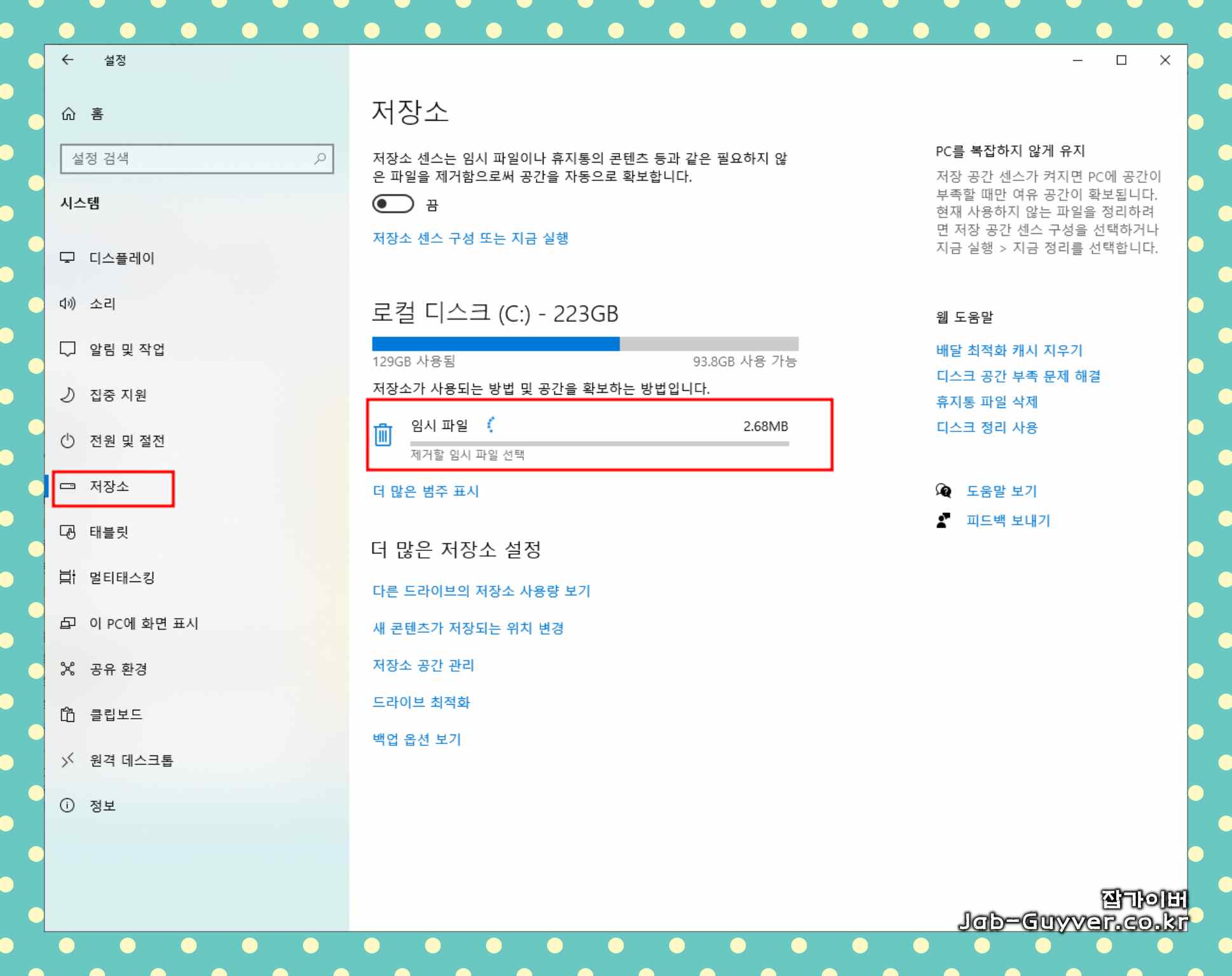1232x976 pixels.
Task: Click 디스크 공간 부족 문제 해결 help link
Action: pyautogui.click(x=1018, y=376)
